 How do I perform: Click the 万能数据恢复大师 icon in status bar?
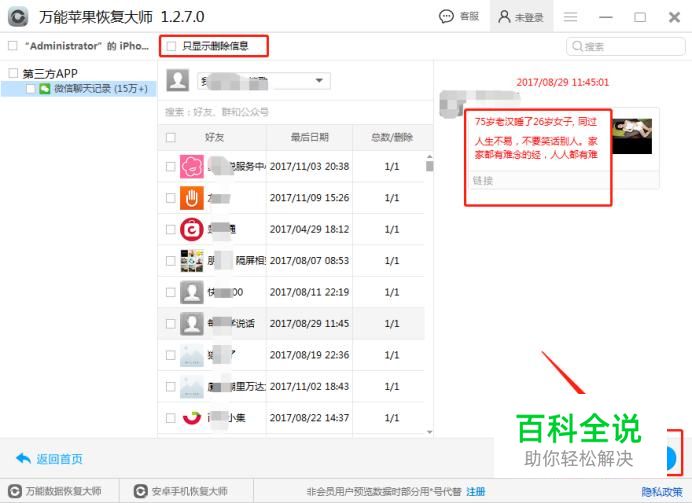[15, 491]
